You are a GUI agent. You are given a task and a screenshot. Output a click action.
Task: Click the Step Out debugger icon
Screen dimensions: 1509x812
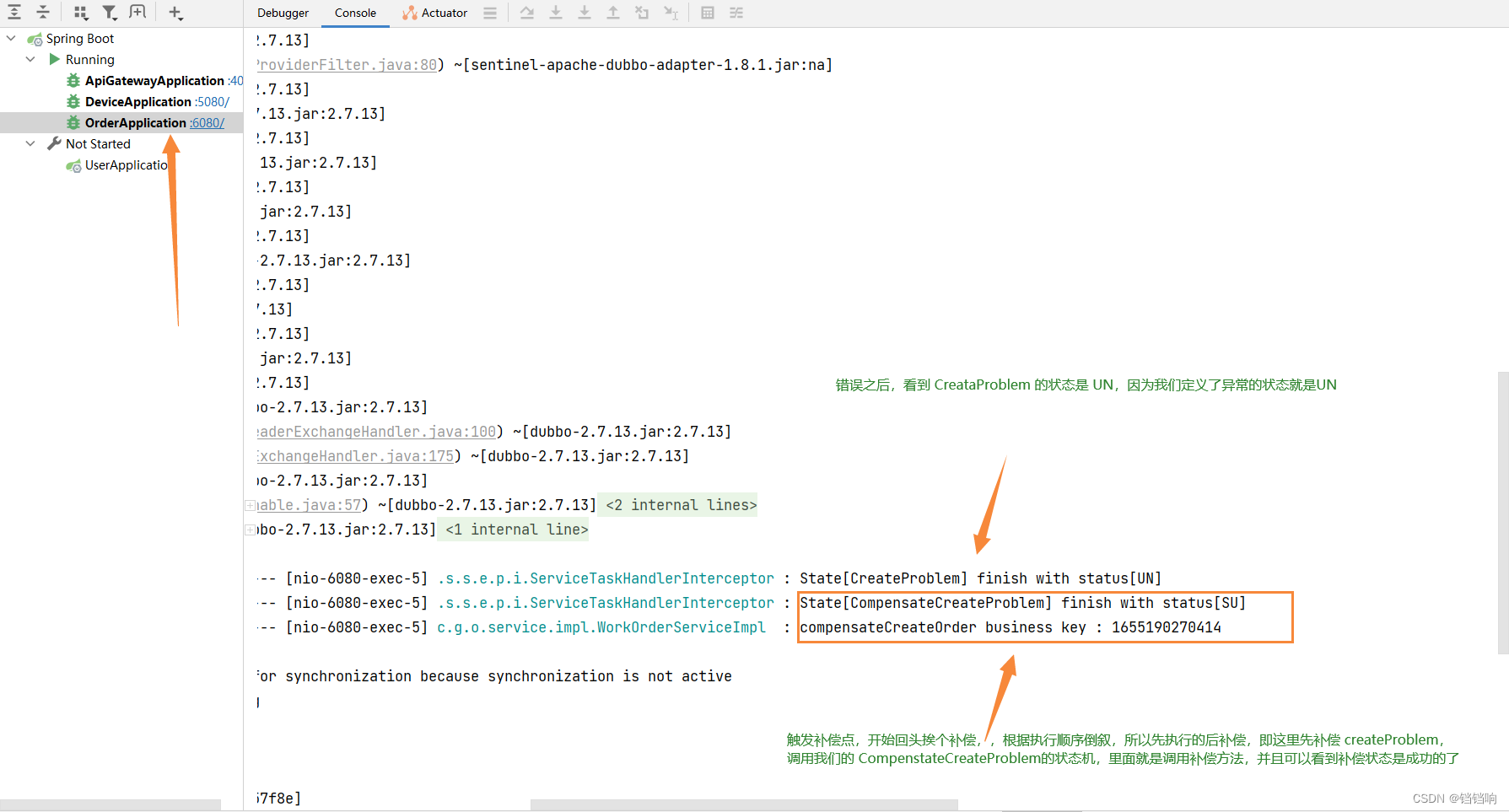[613, 13]
